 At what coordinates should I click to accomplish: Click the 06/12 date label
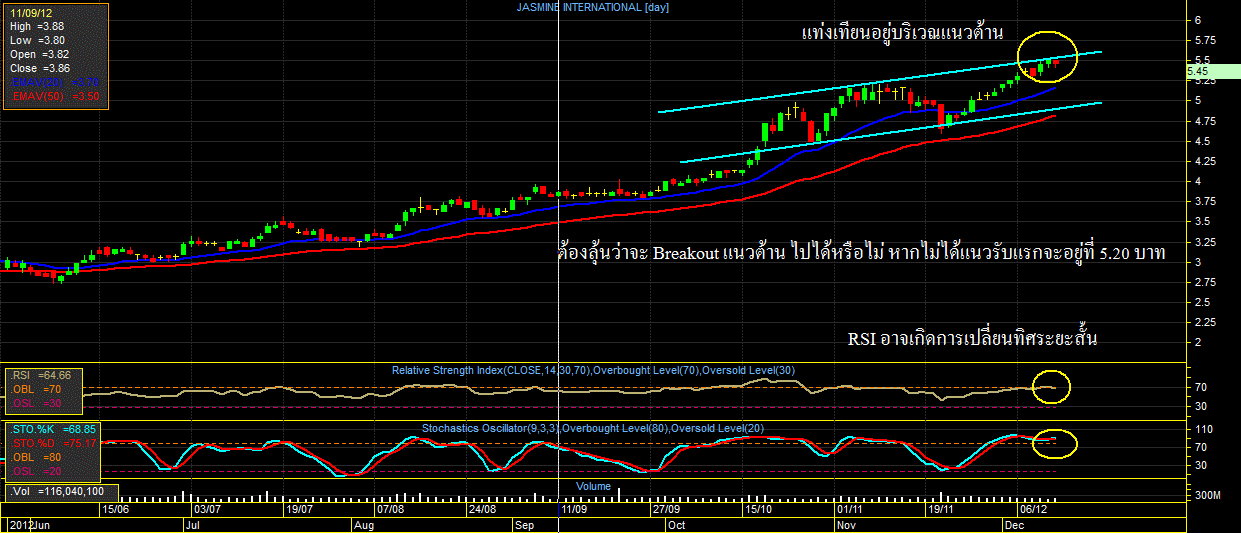tap(1033, 508)
